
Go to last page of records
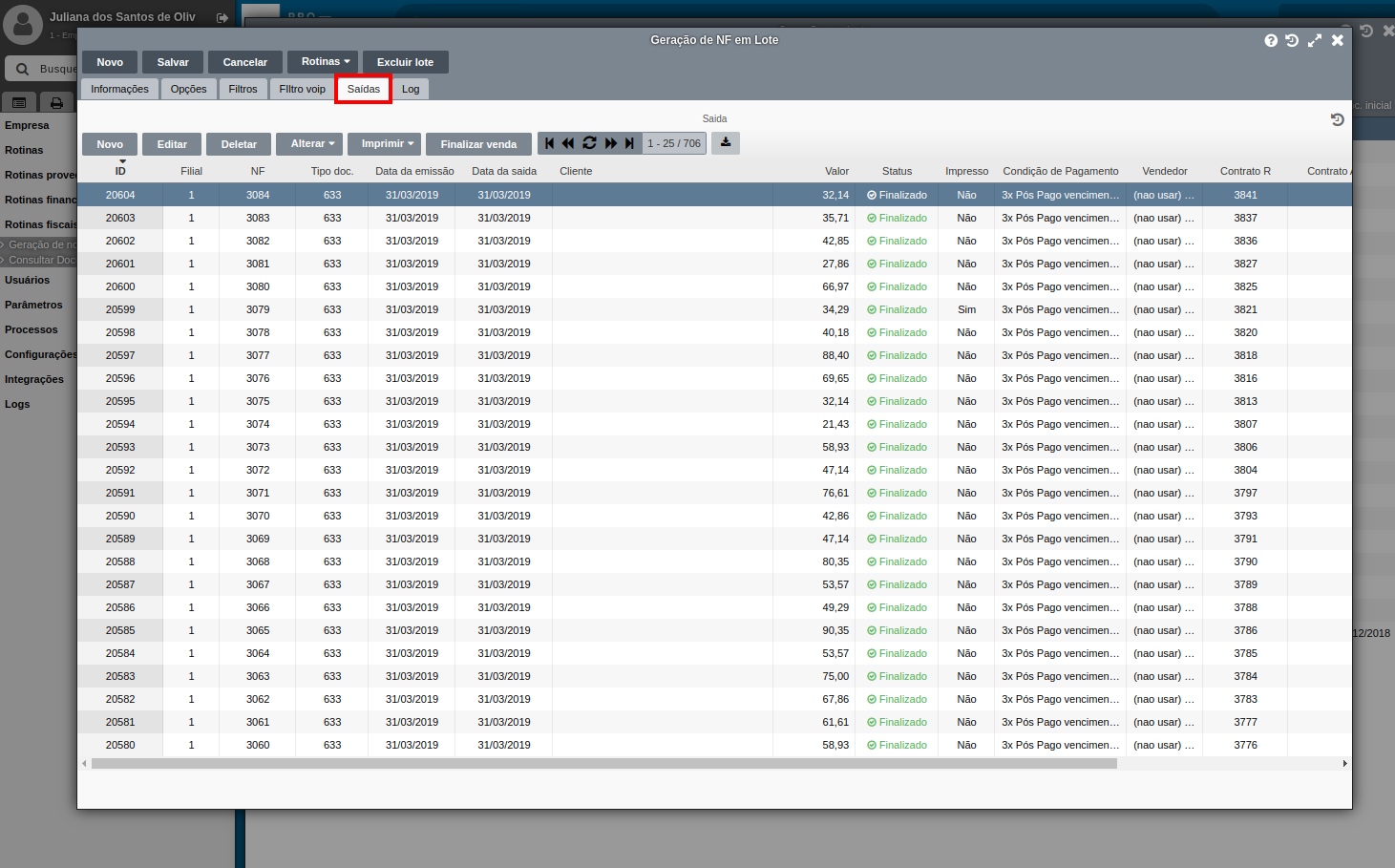pyautogui.click(x=629, y=143)
